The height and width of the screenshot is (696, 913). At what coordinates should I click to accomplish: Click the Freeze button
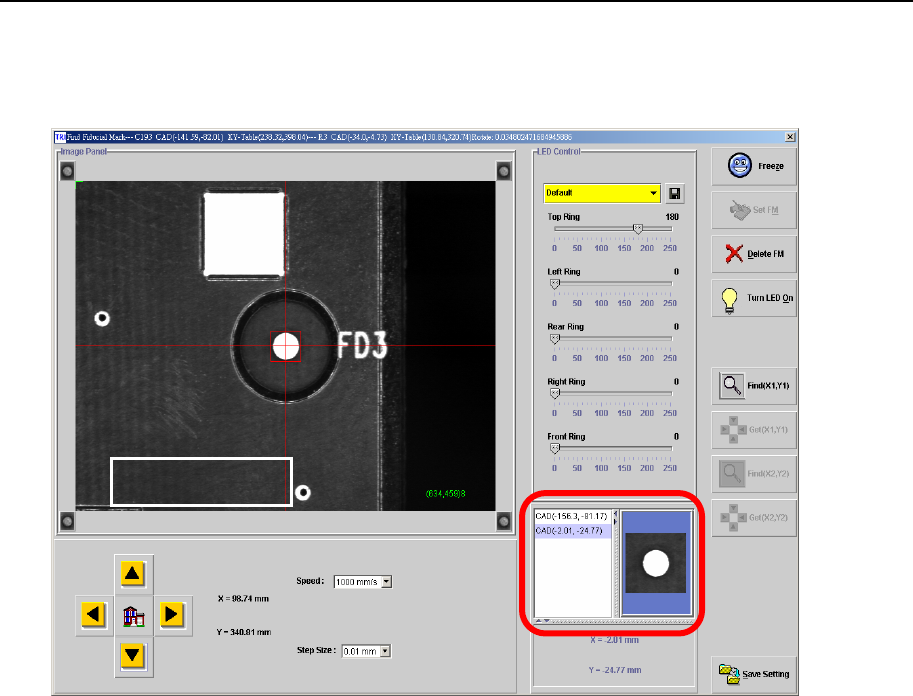click(754, 167)
